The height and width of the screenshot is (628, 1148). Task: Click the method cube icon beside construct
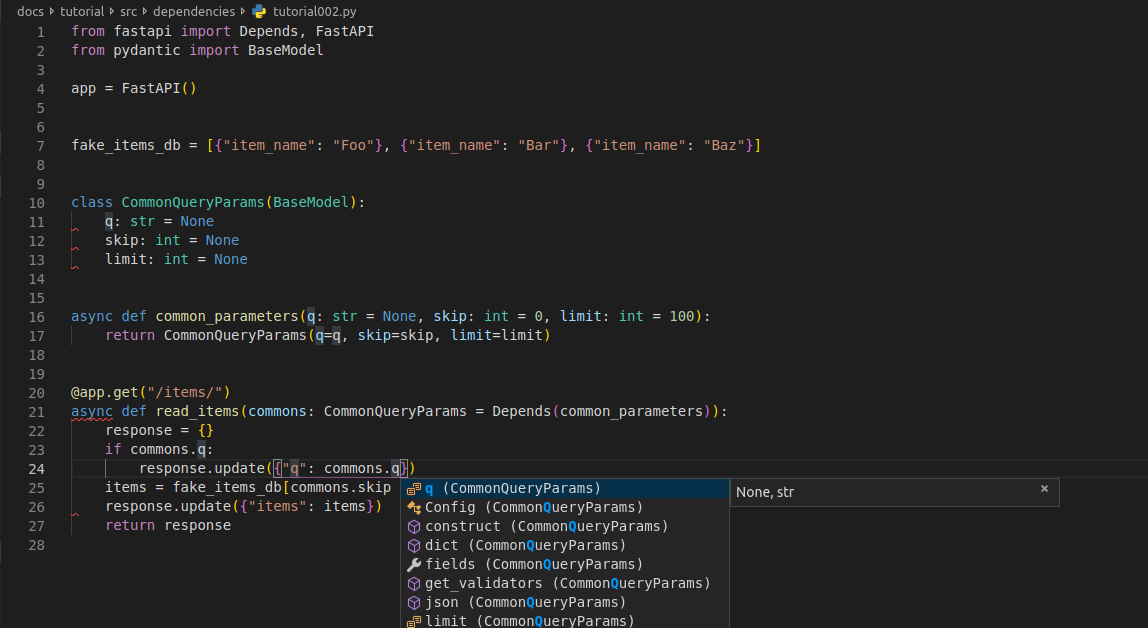[x=414, y=527]
